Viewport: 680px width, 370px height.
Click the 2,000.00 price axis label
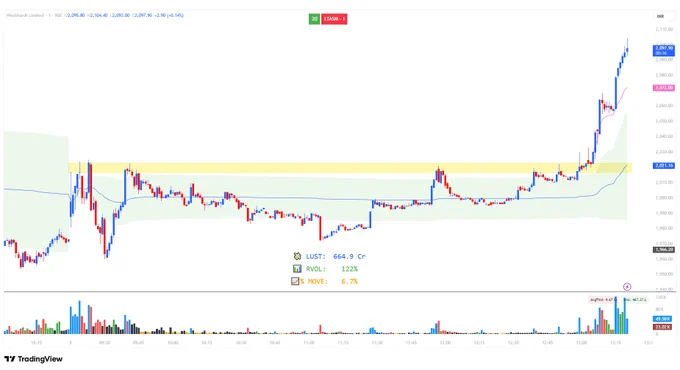664,198
